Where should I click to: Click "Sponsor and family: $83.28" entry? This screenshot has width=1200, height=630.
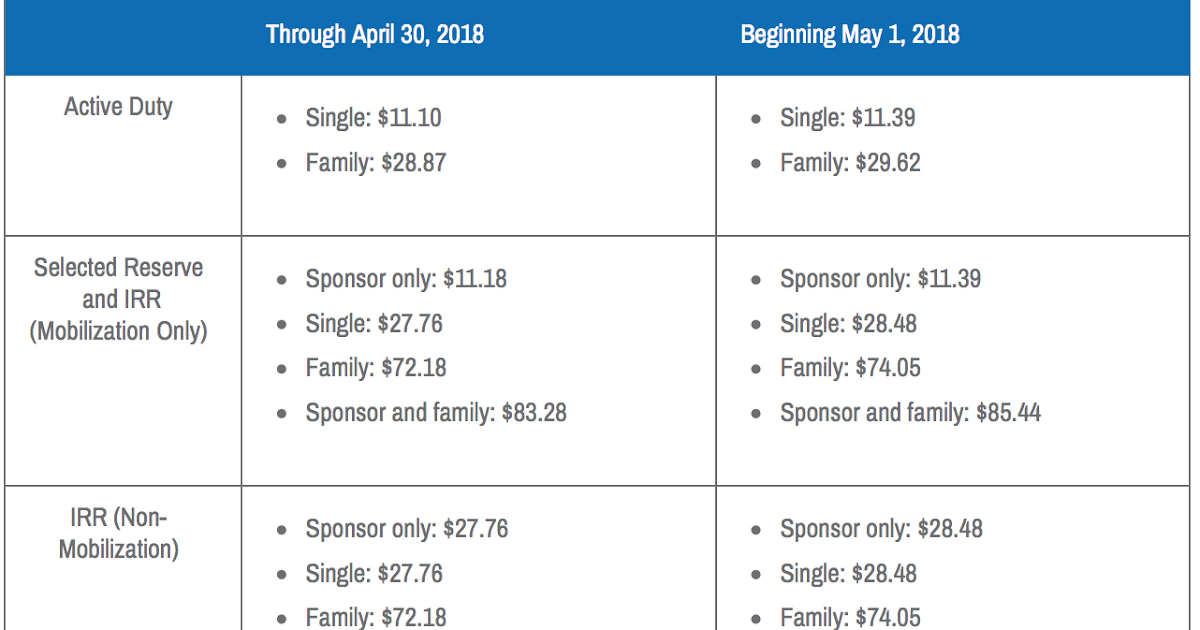pyautogui.click(x=436, y=412)
